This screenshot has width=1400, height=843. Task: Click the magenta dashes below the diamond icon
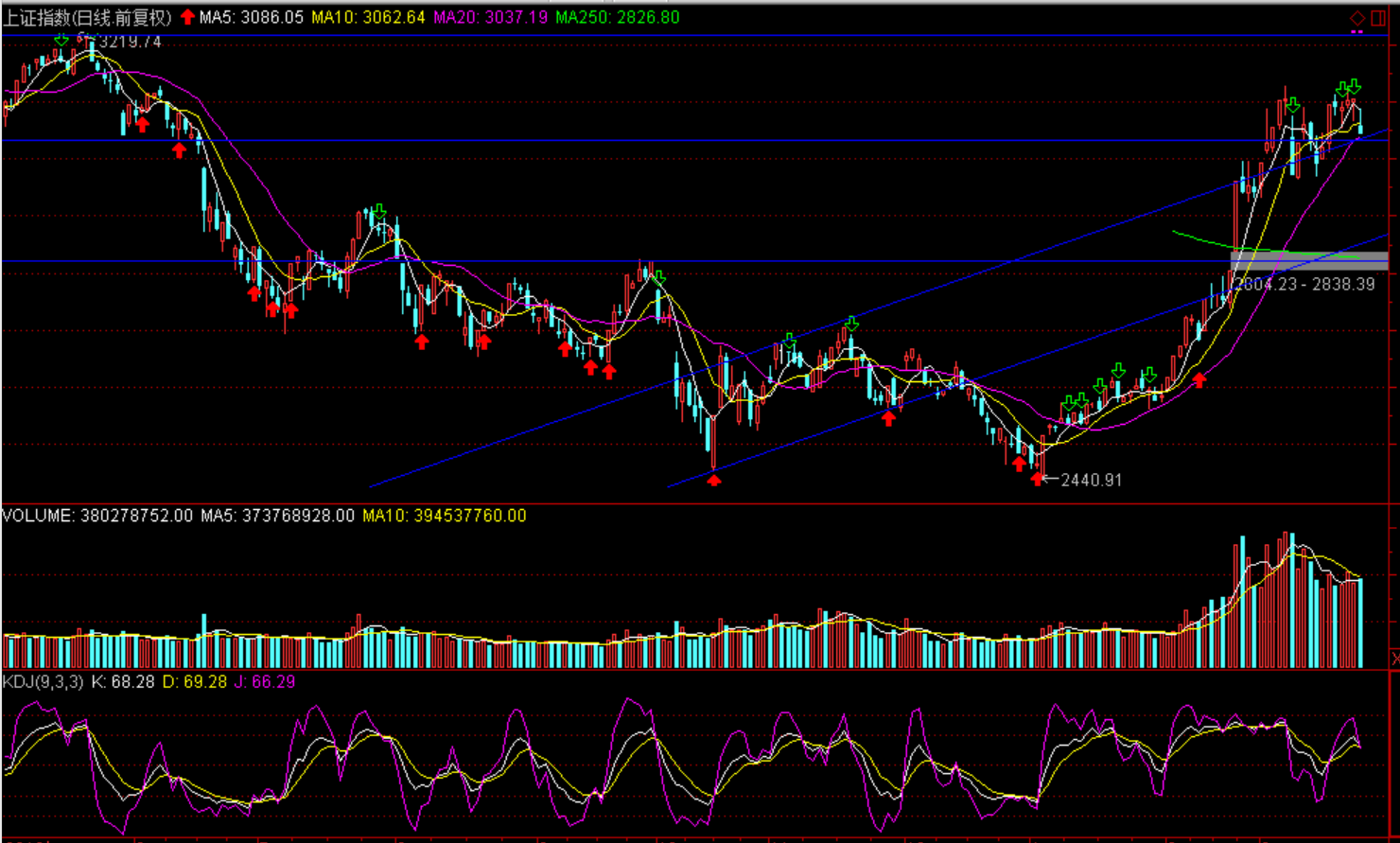[x=1357, y=32]
